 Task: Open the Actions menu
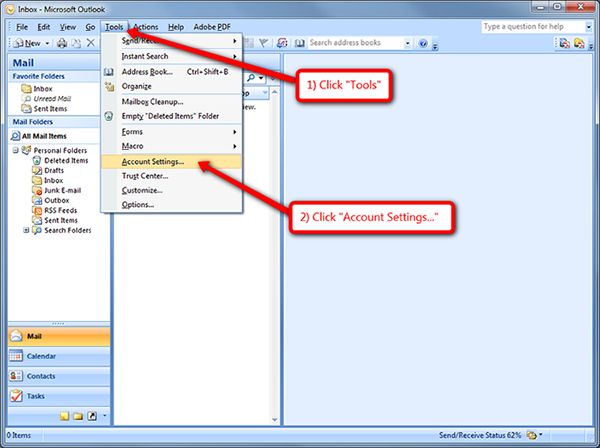(145, 27)
